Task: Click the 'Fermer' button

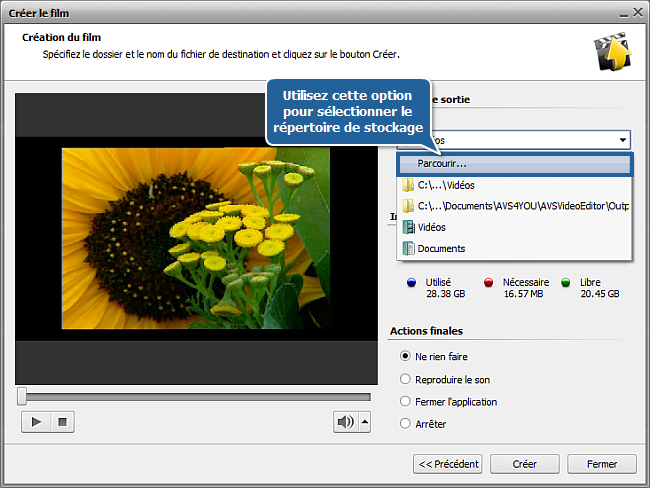Action: point(601,464)
